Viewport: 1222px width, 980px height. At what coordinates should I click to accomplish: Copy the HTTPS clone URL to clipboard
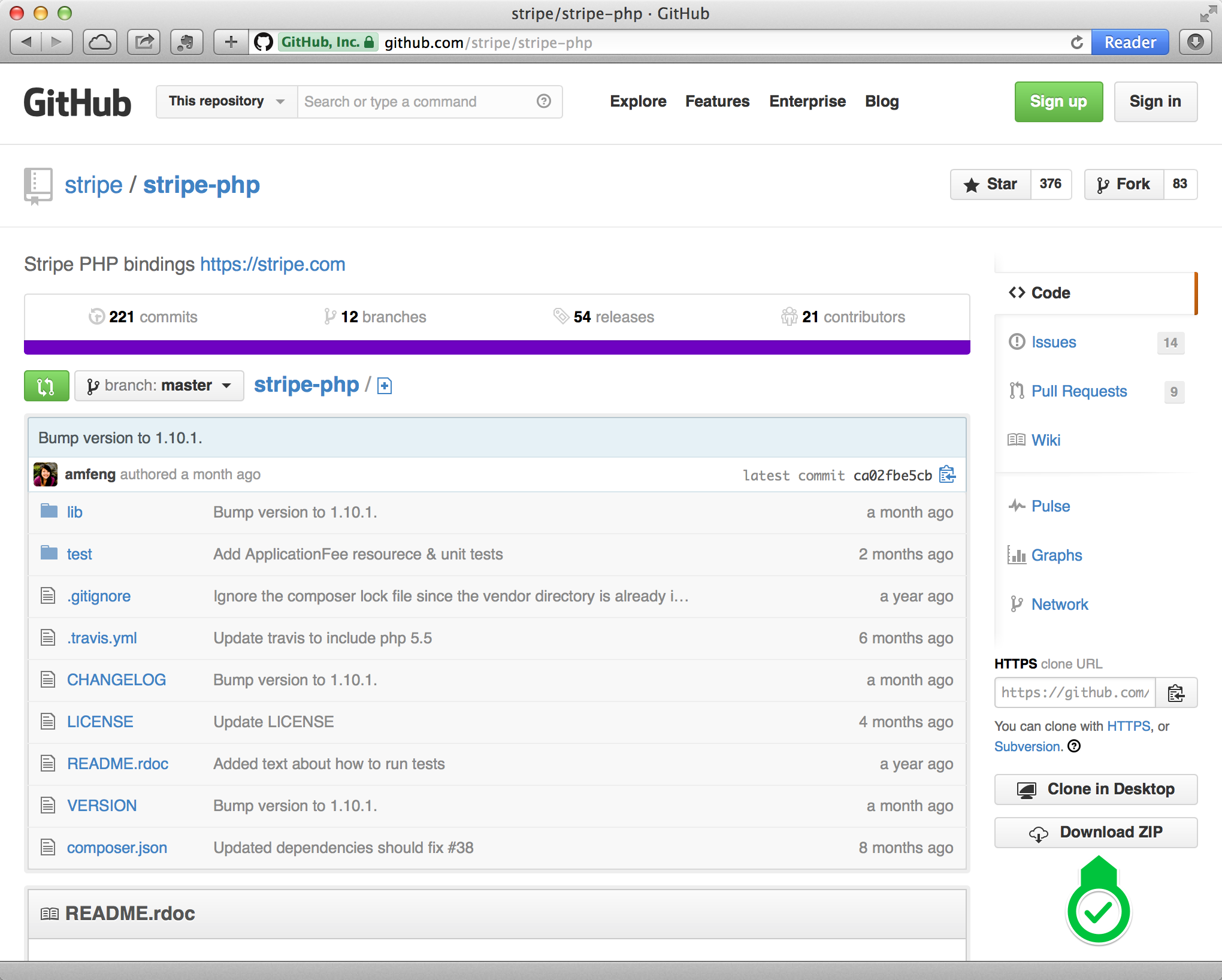tap(1176, 693)
